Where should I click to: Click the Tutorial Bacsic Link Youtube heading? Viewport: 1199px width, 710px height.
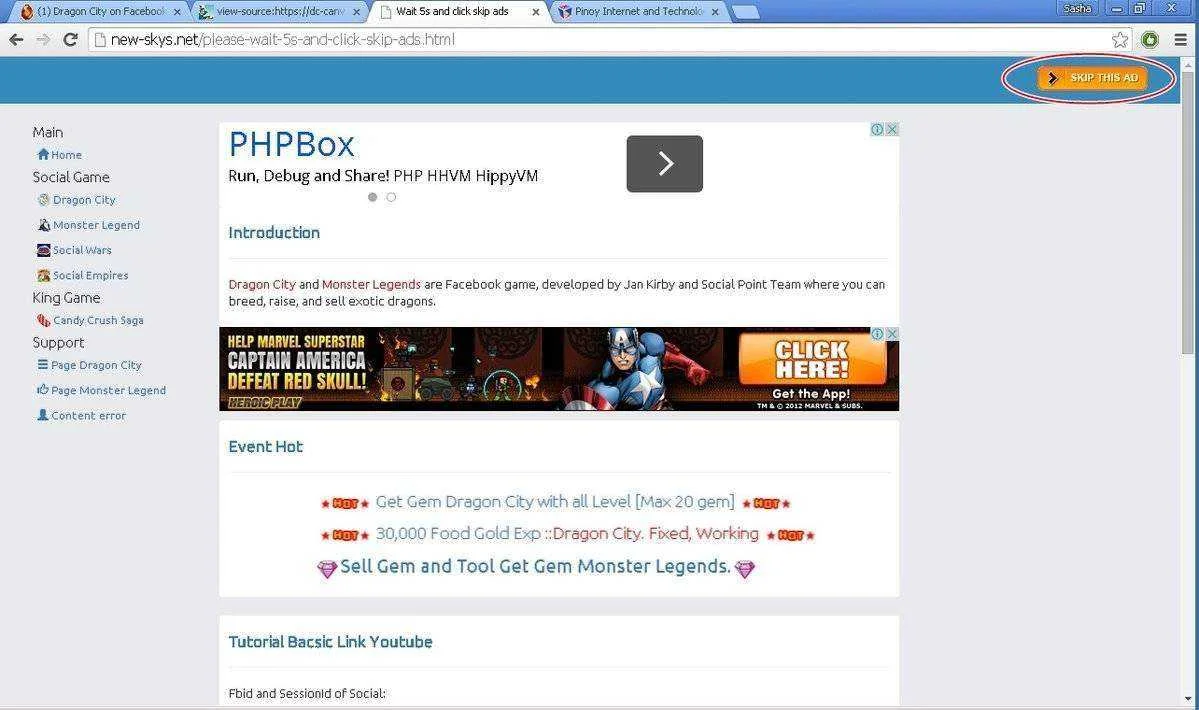(330, 642)
